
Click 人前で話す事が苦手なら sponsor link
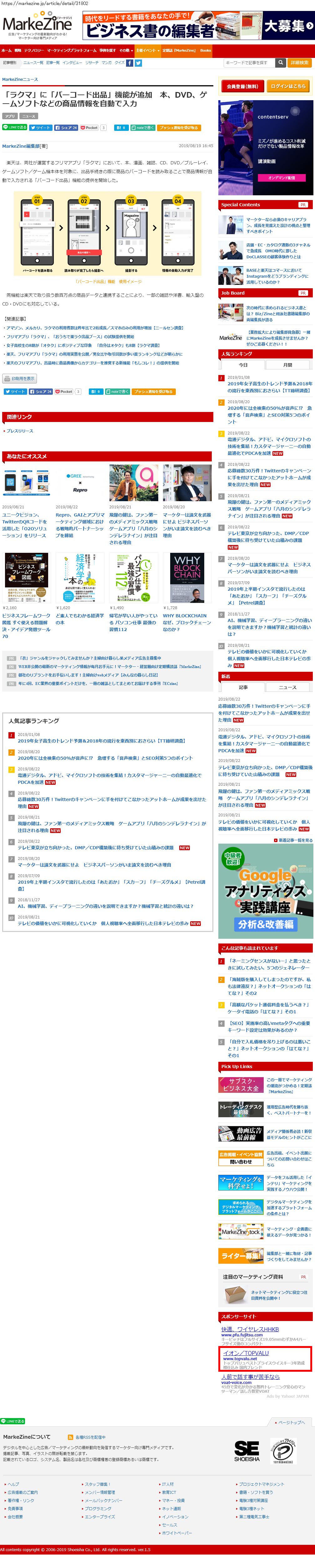click(x=250, y=1376)
